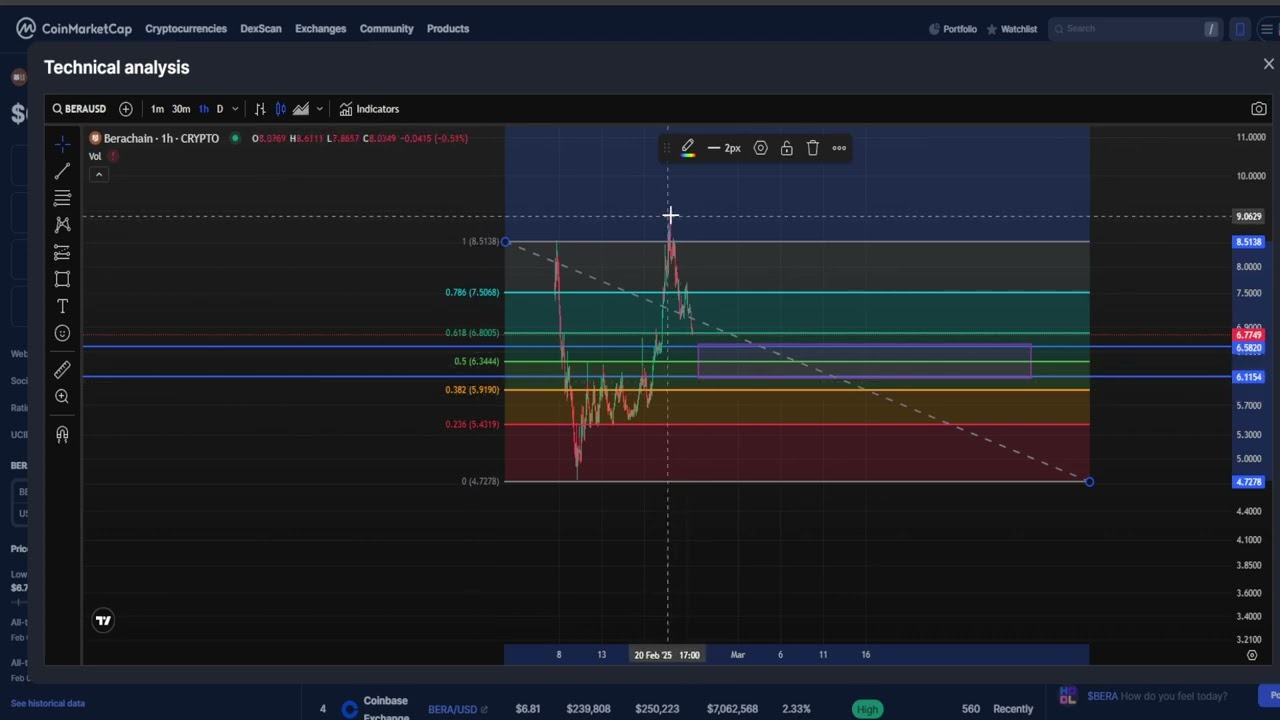Change the drawing line color
This screenshot has height=720, width=1280.
click(688, 148)
